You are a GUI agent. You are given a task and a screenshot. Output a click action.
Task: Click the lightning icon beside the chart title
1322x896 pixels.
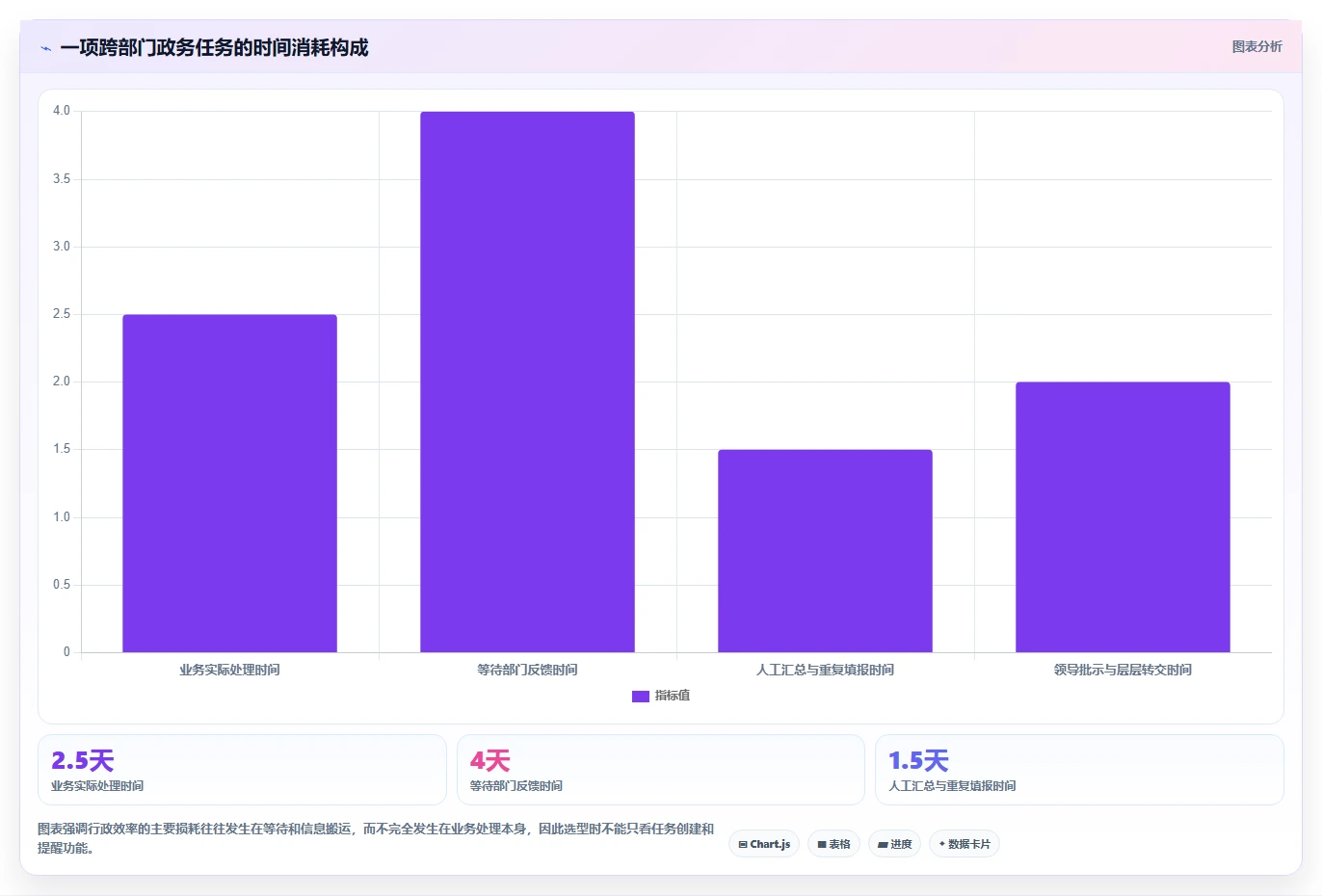45,48
